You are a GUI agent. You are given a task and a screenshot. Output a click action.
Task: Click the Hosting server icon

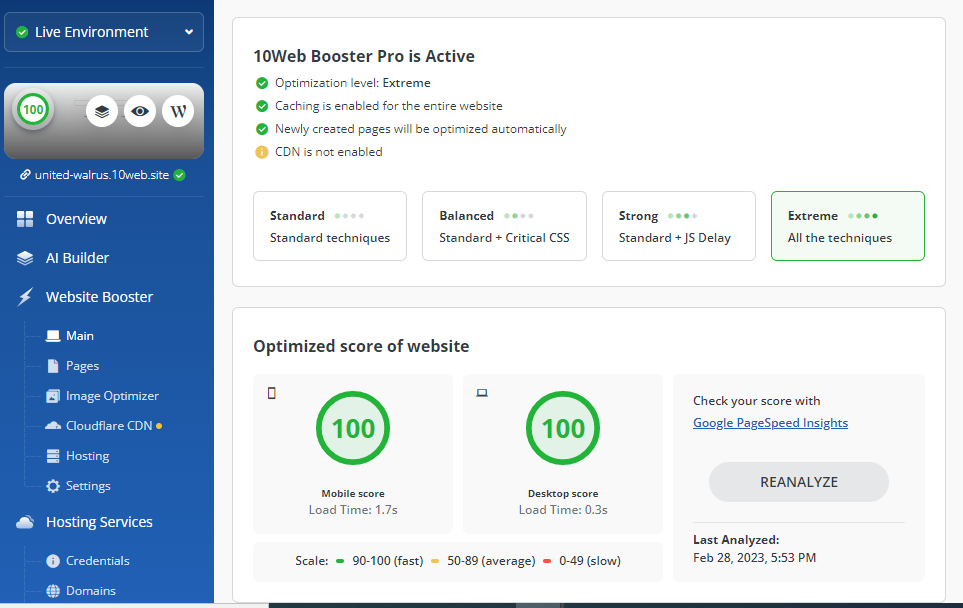(x=53, y=456)
